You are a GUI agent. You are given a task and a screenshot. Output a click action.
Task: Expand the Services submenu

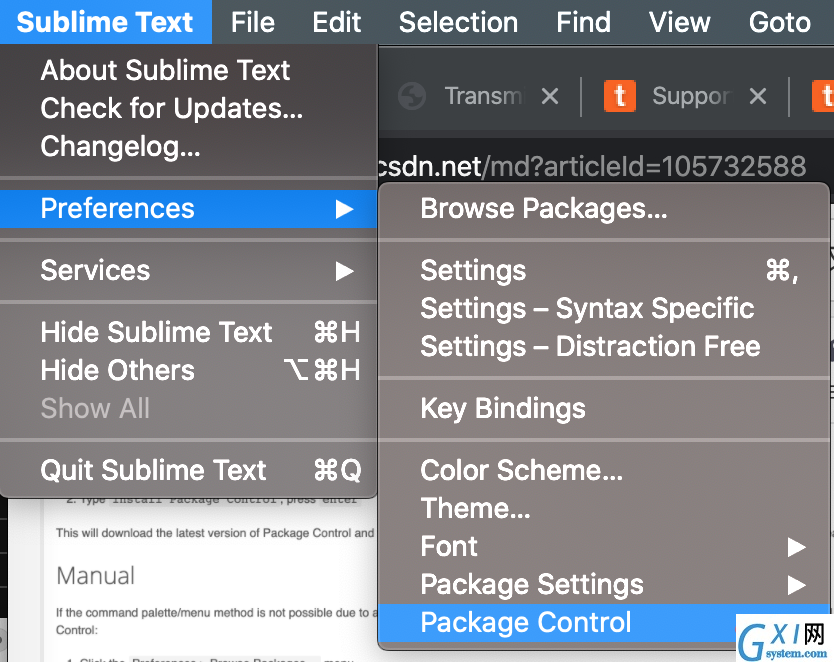(188, 270)
